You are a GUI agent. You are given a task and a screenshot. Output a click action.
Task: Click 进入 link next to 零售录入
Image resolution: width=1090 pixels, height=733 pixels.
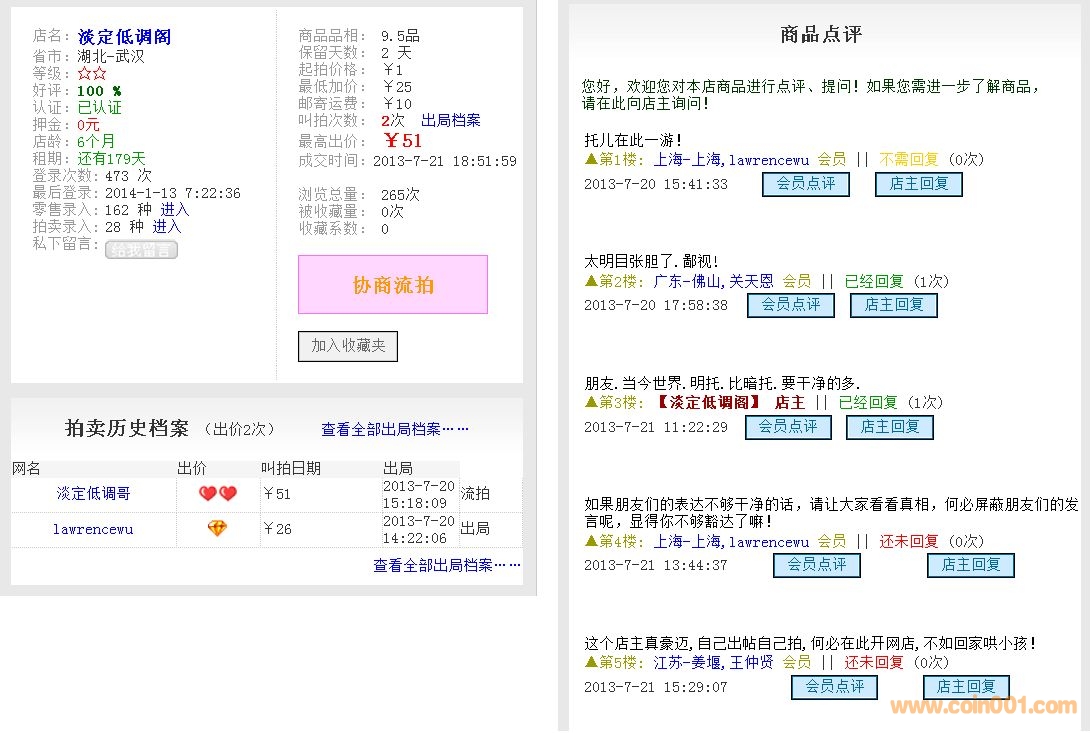(x=175, y=210)
